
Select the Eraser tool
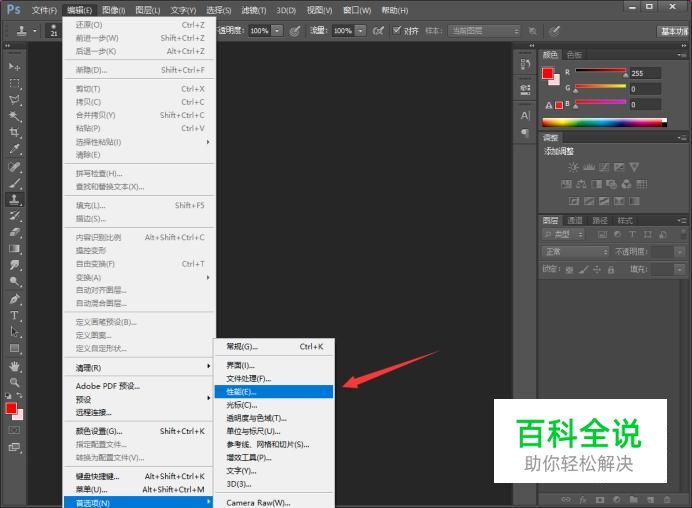pyautogui.click(x=14, y=232)
